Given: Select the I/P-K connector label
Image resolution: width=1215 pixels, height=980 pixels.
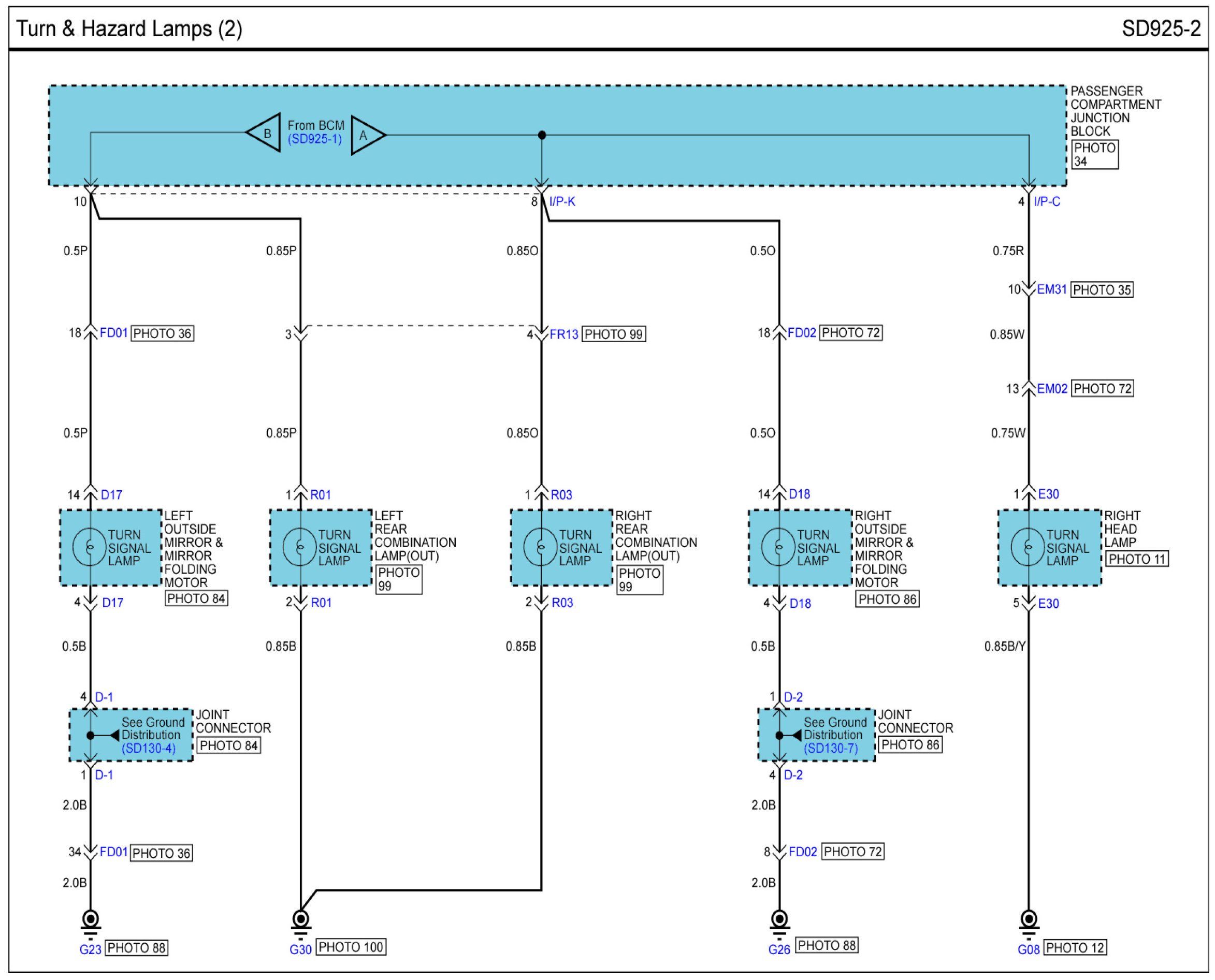Looking at the screenshot, I should pyautogui.click(x=562, y=201).
